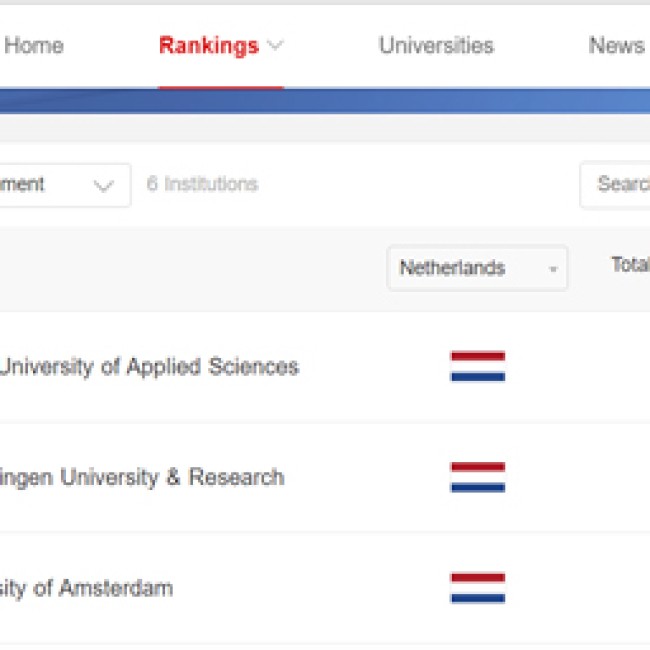
Task: Open the Home menu item
Action: coord(34,45)
